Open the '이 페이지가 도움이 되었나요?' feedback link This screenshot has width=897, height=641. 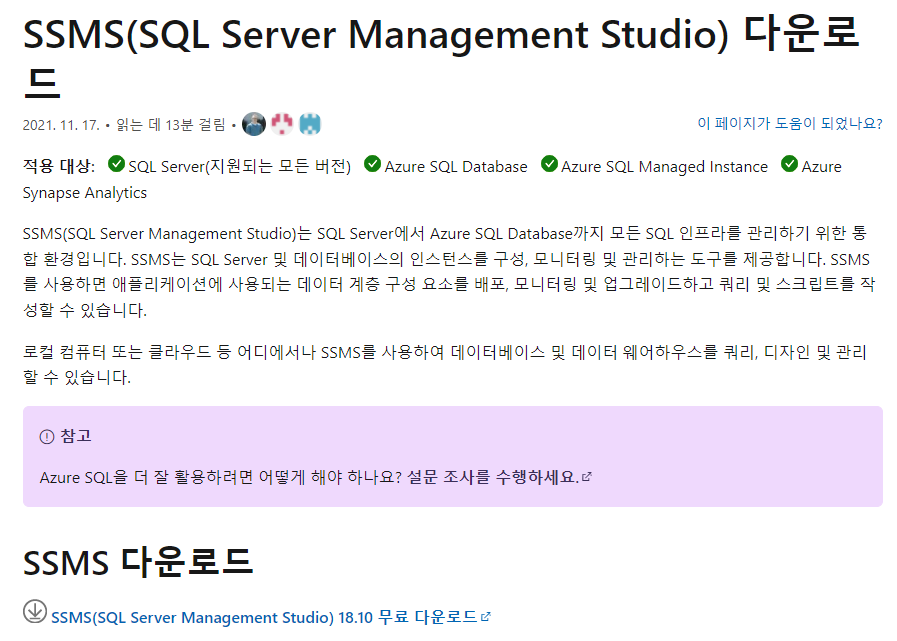pyautogui.click(x=790, y=123)
